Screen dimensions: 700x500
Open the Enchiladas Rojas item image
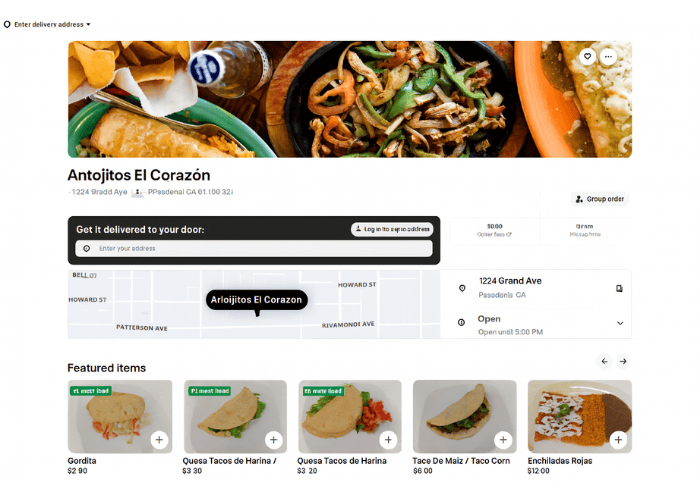click(x=579, y=417)
